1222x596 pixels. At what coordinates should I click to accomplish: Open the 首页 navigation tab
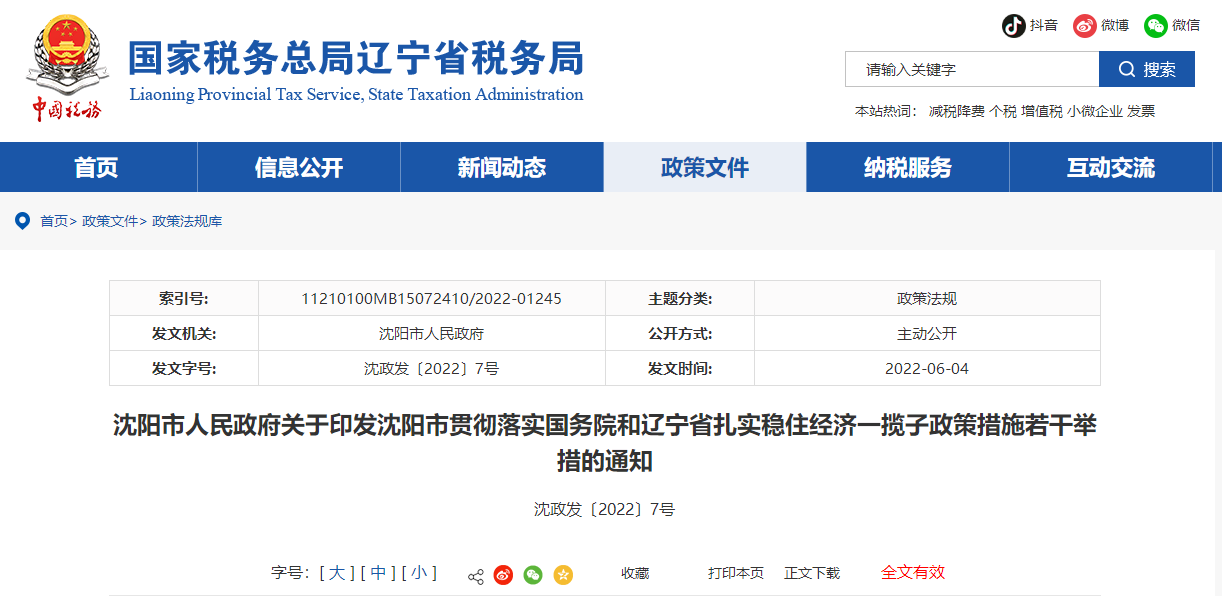(96, 167)
